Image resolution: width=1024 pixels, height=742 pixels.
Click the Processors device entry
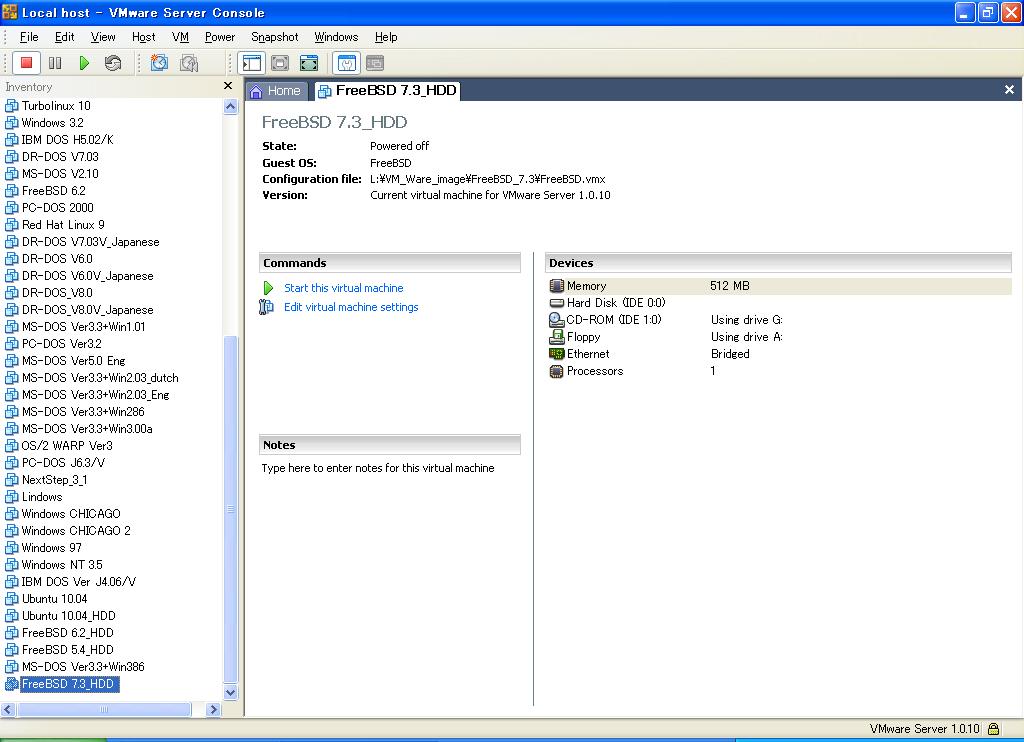tap(586, 370)
